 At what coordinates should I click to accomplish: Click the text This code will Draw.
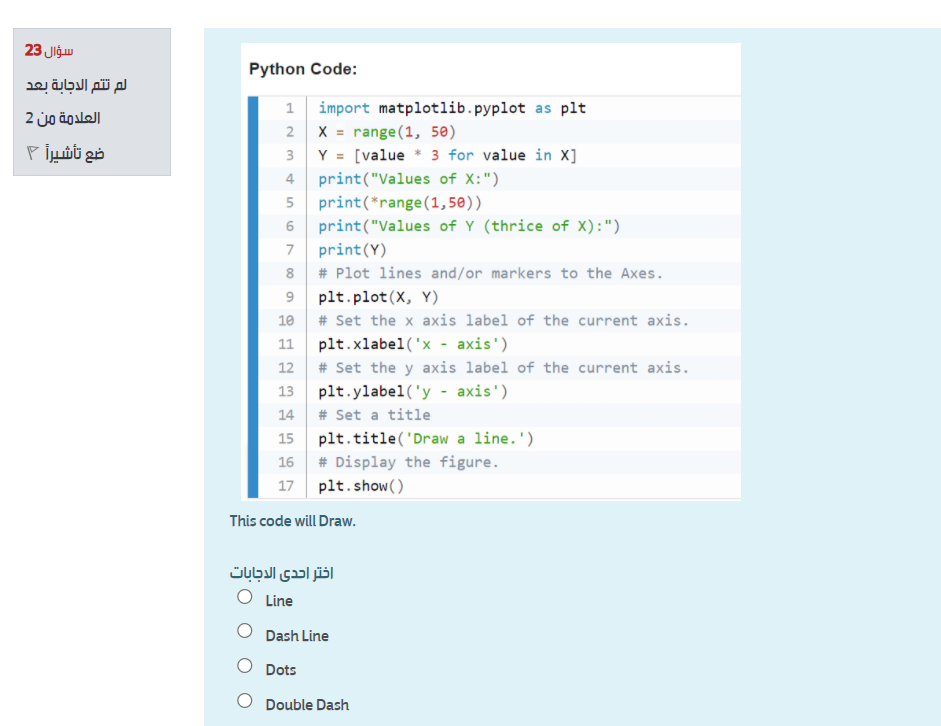[292, 521]
